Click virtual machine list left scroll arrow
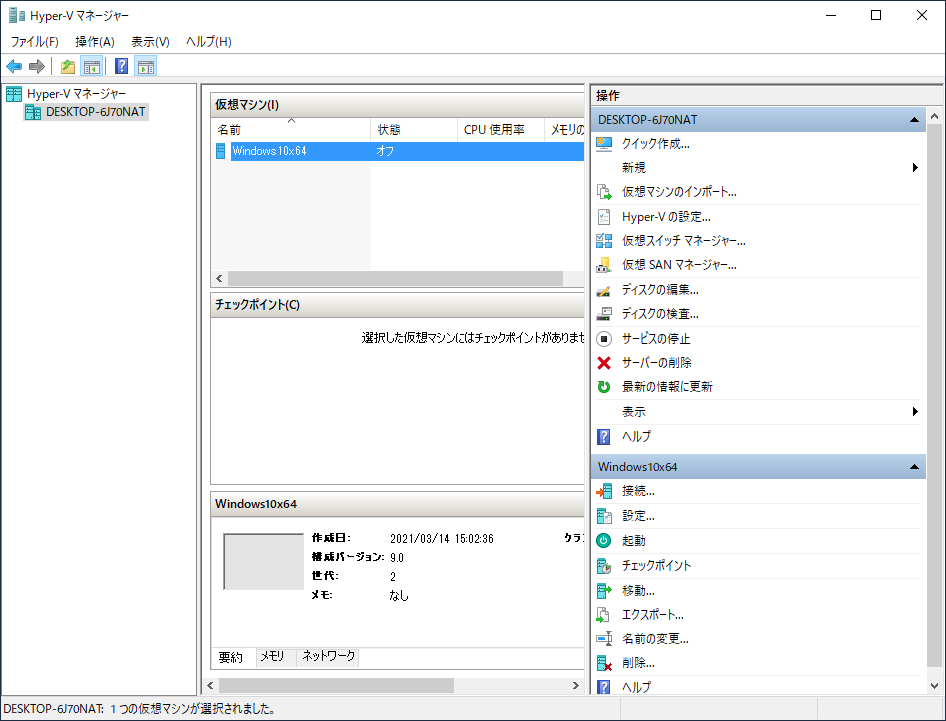 coord(219,278)
